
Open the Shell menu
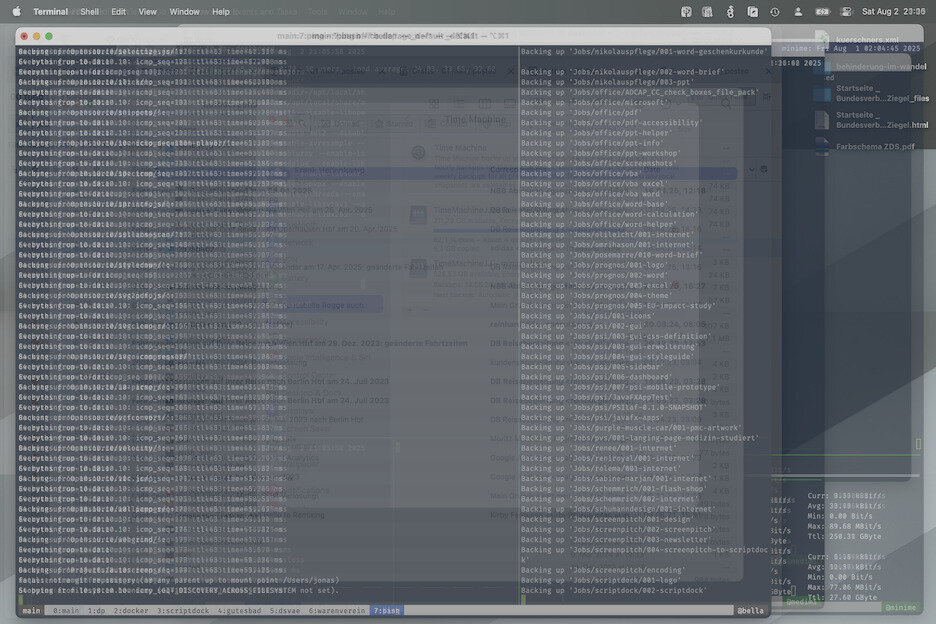click(90, 11)
